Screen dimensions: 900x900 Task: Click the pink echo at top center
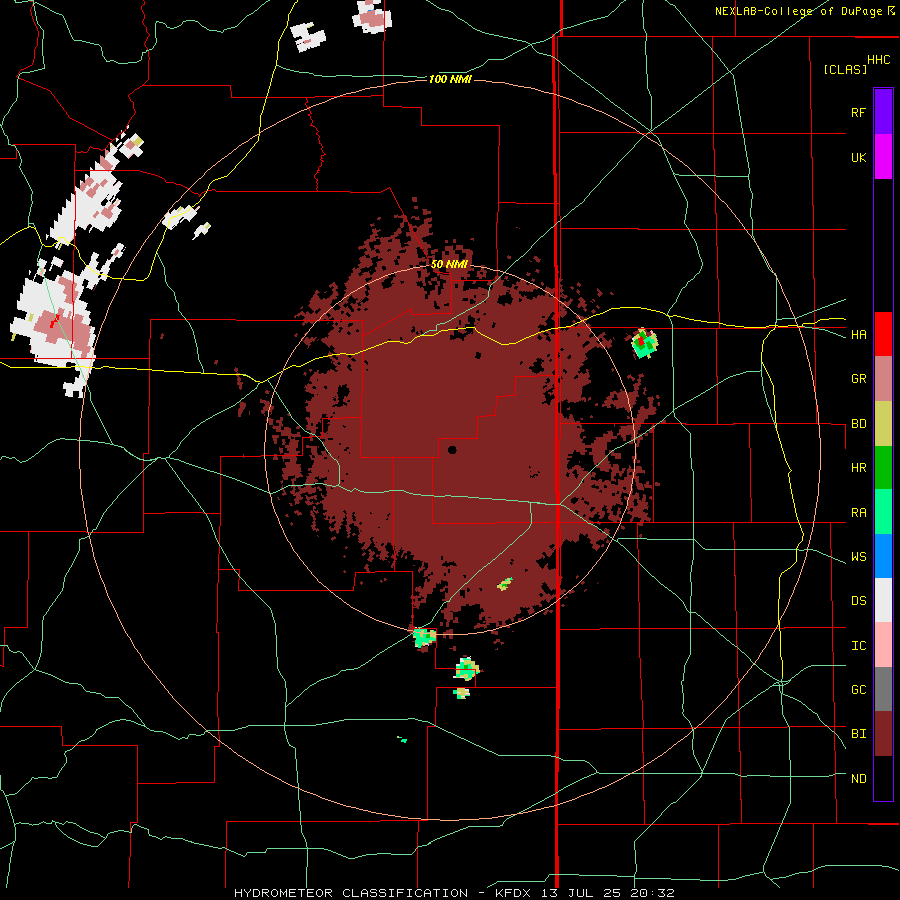point(373,16)
